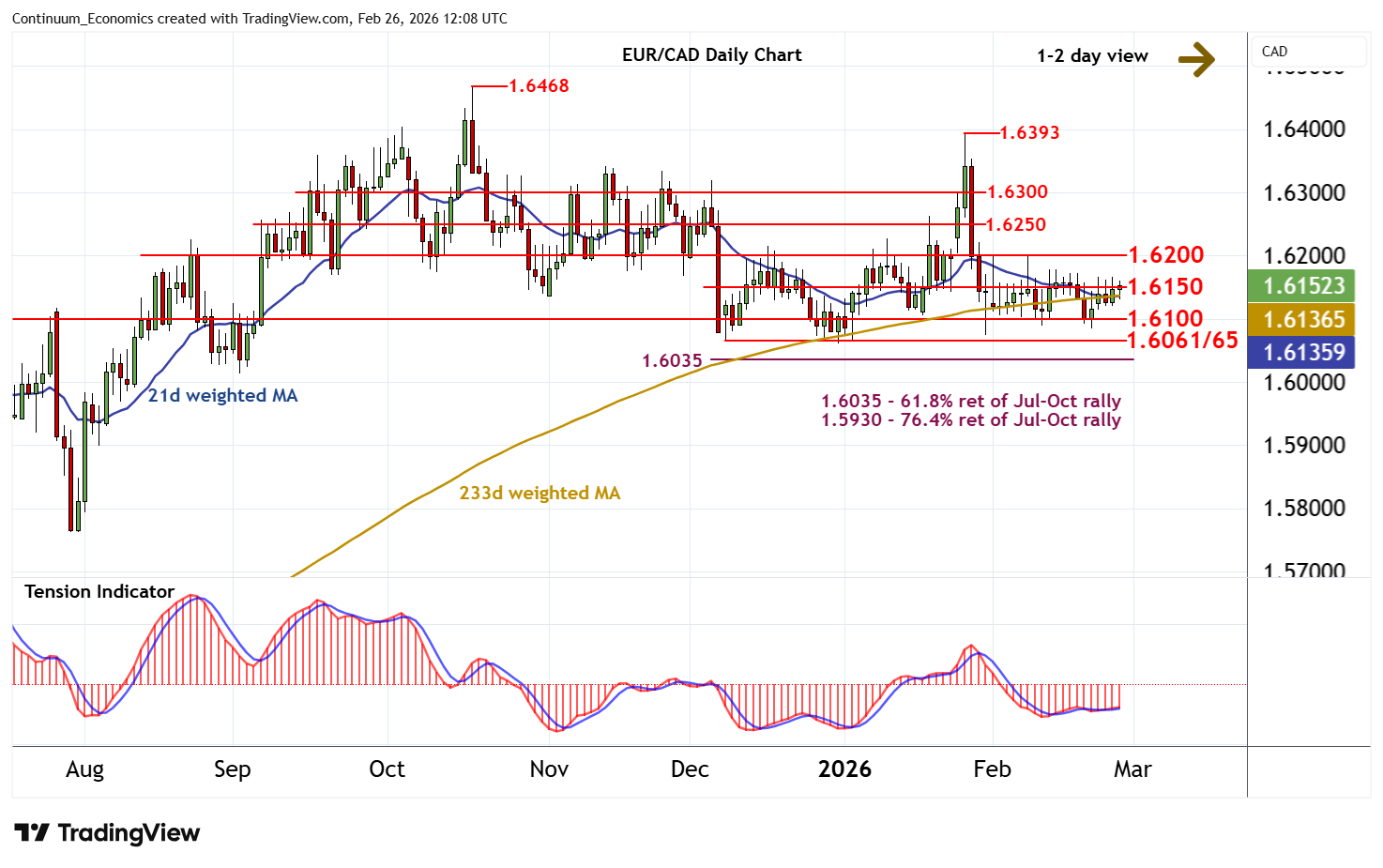
Task: Click the sideways arrow next to 1-2 day view
Action: pos(1196,58)
